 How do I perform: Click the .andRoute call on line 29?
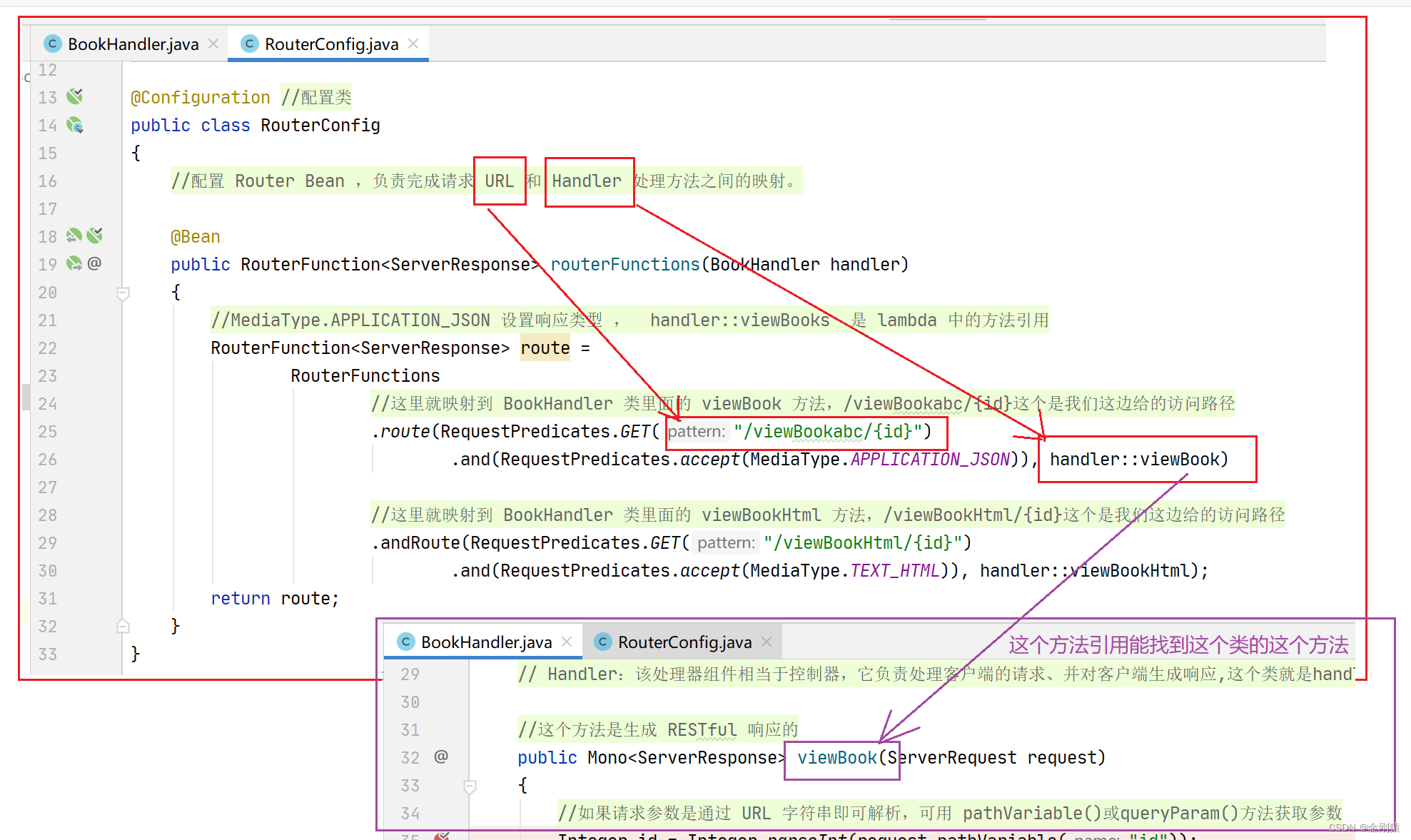(x=415, y=543)
